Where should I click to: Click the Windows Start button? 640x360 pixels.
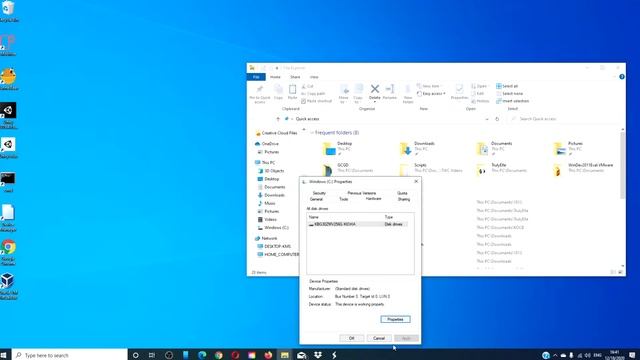pos(4,355)
